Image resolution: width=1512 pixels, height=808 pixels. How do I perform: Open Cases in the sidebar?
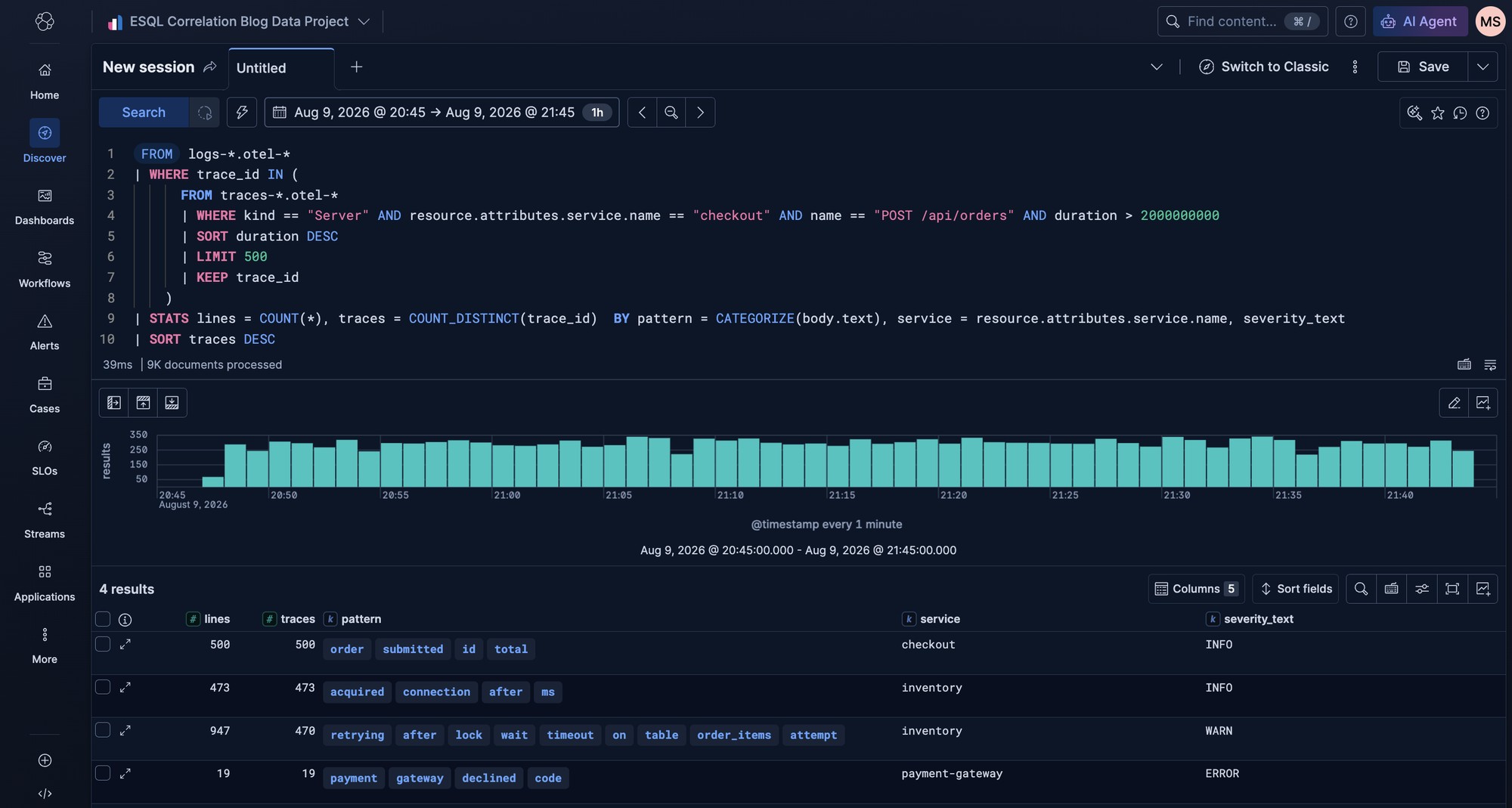point(45,395)
